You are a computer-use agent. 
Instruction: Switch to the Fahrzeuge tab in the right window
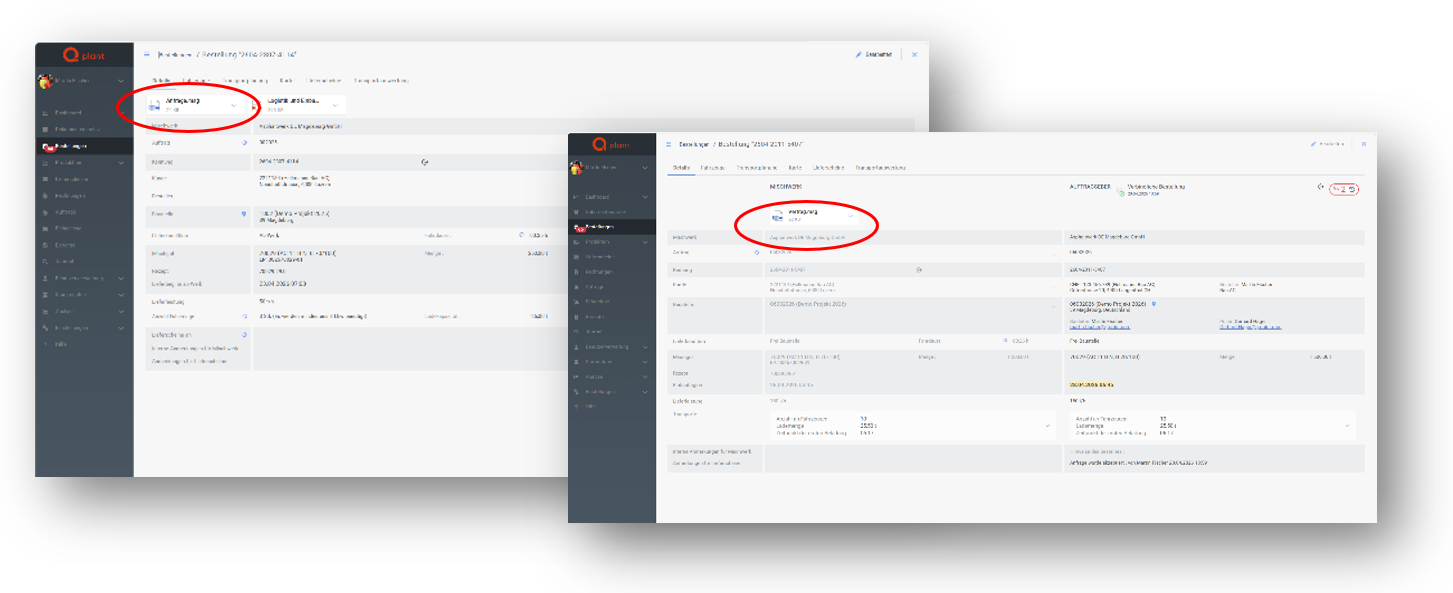pyautogui.click(x=713, y=168)
